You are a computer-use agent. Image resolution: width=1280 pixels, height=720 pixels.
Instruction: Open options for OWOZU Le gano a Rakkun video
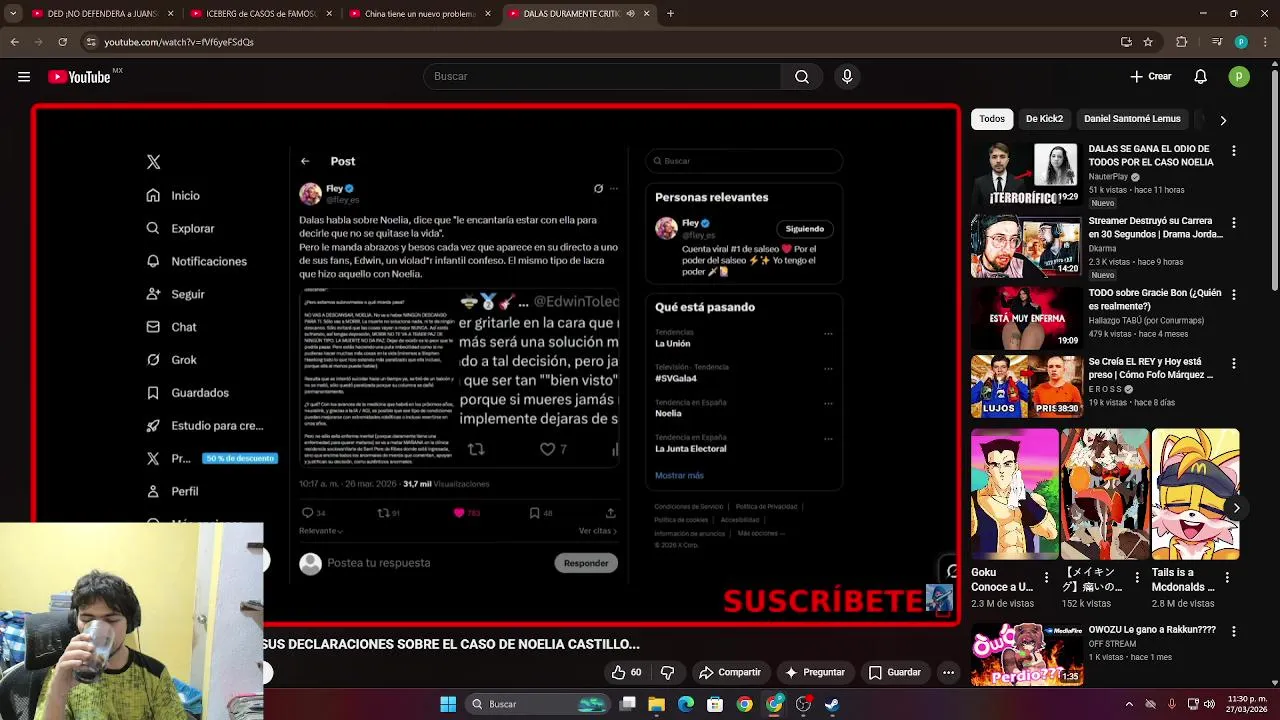[x=1233, y=632]
